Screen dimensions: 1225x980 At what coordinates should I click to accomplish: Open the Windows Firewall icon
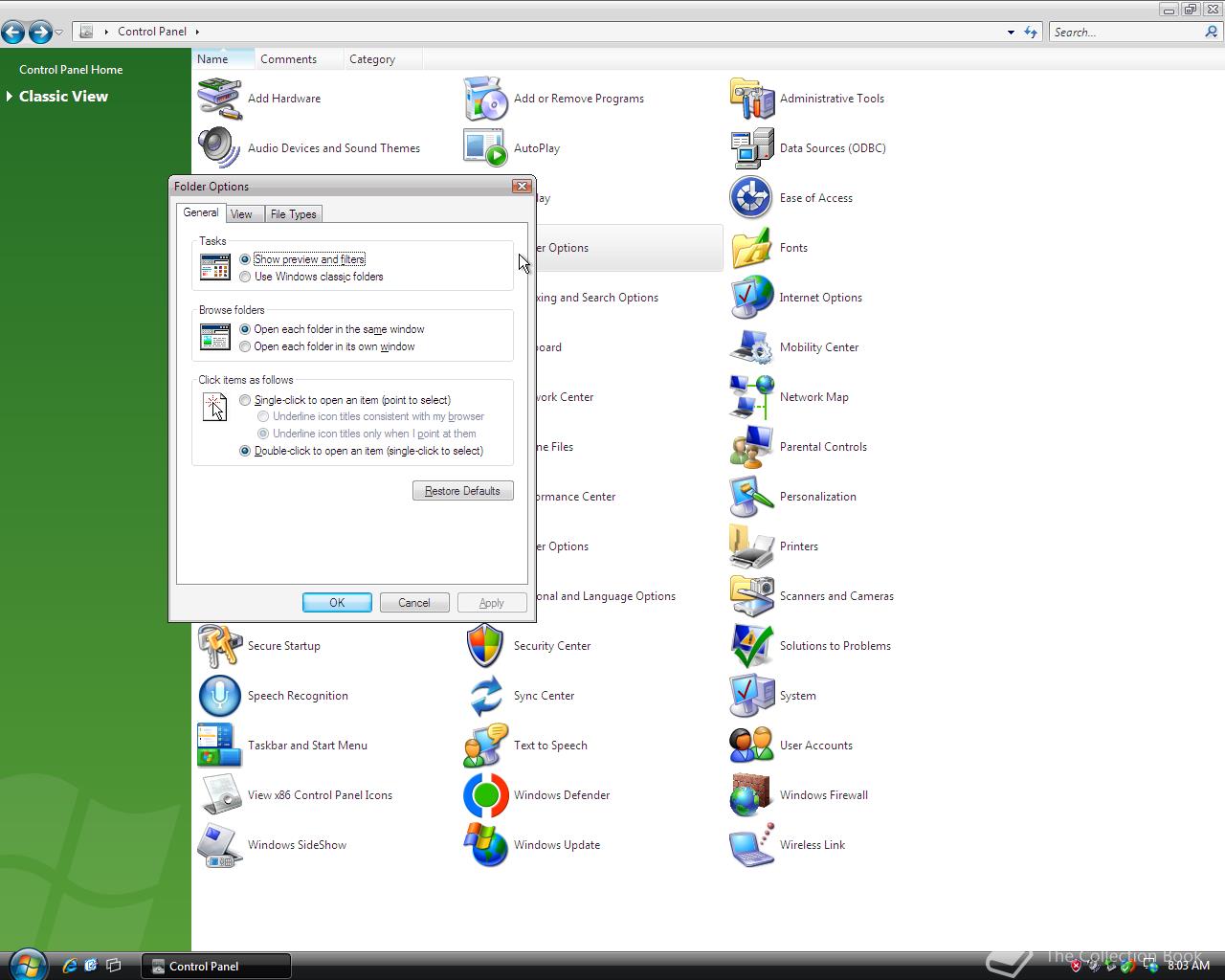tap(751, 795)
